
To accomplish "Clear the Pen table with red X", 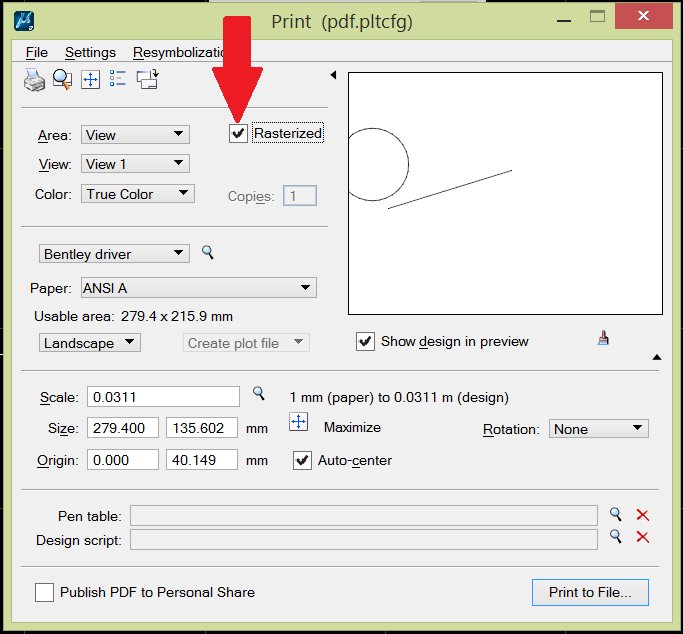I will pos(642,515).
